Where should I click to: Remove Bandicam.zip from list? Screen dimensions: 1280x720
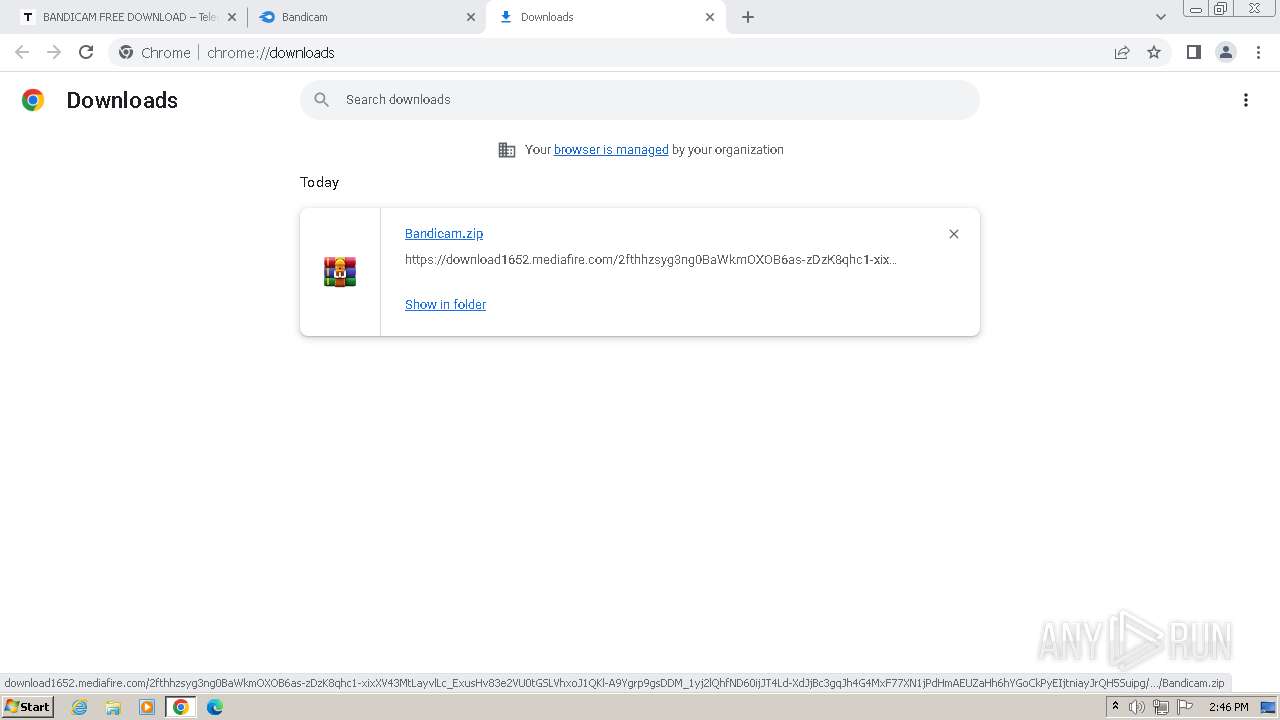(x=953, y=234)
